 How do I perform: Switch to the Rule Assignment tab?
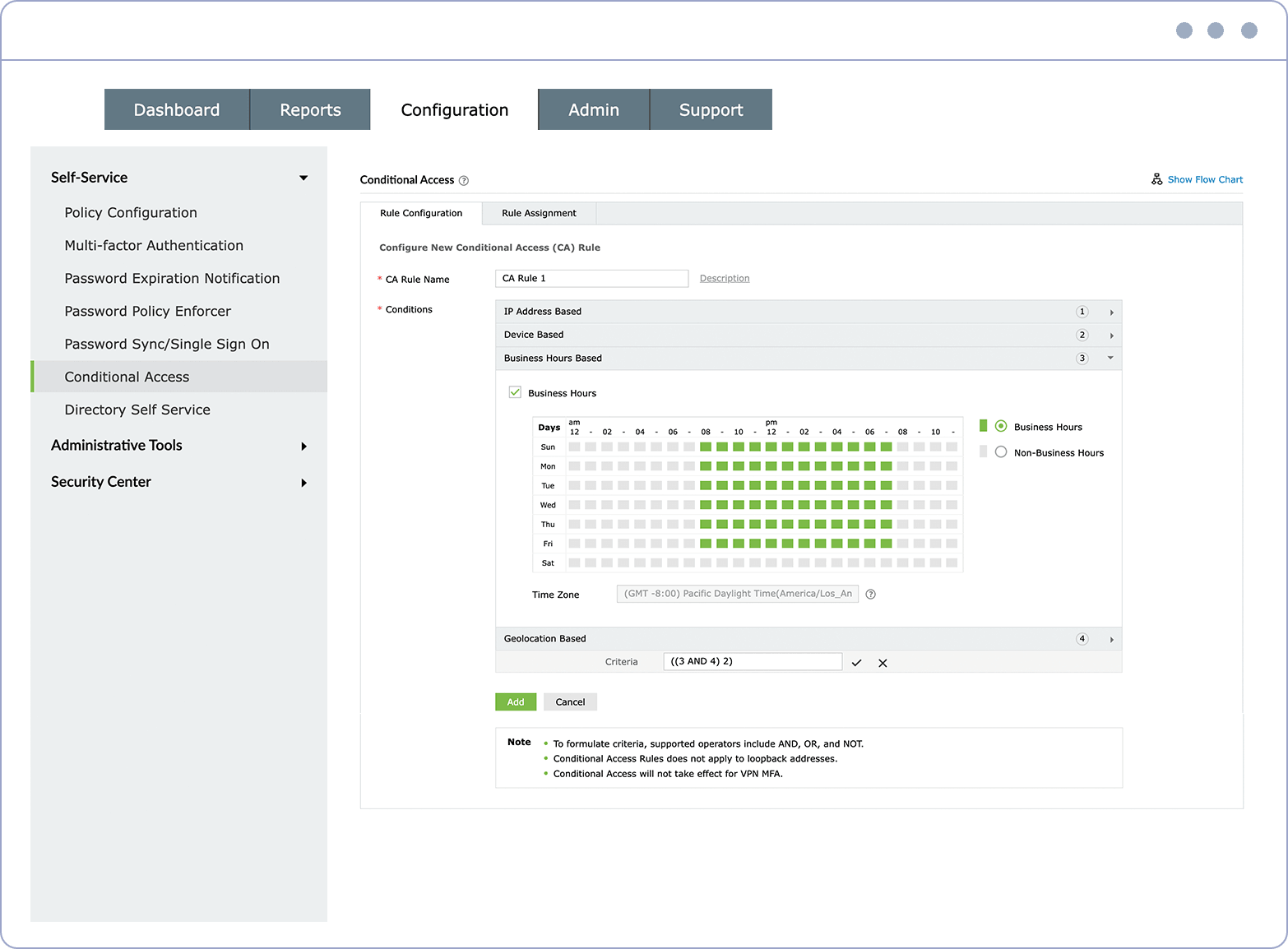pos(539,213)
